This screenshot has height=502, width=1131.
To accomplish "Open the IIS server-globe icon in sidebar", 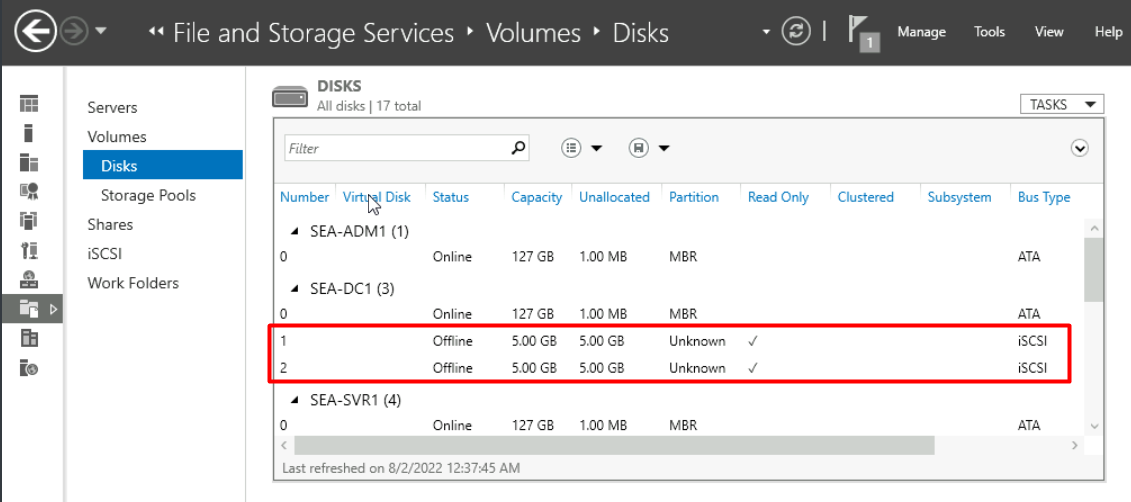I will 29,367.
